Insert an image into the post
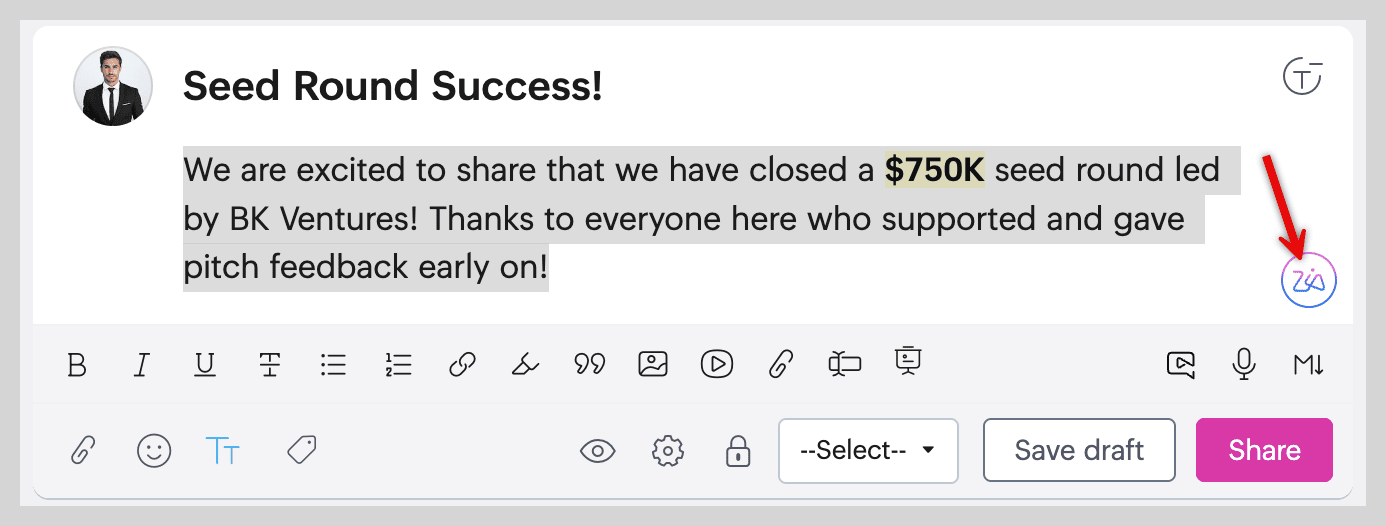 [x=653, y=364]
